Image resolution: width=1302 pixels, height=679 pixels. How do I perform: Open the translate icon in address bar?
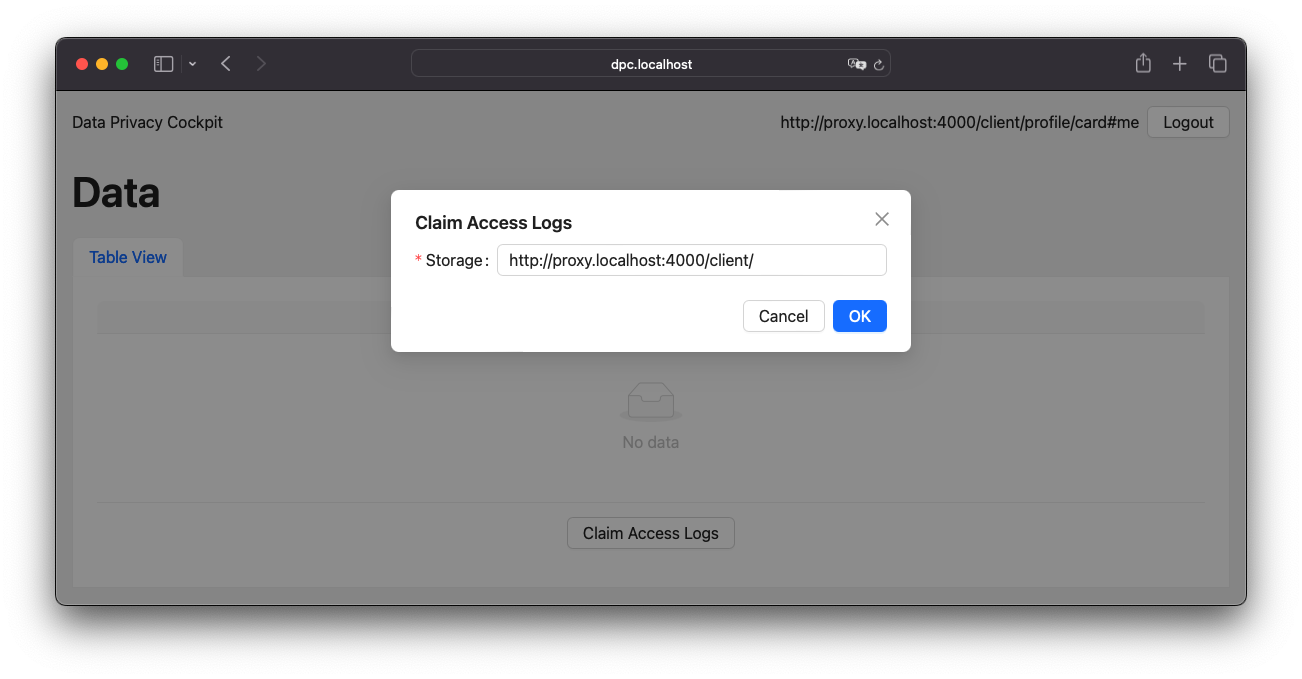pos(856,64)
